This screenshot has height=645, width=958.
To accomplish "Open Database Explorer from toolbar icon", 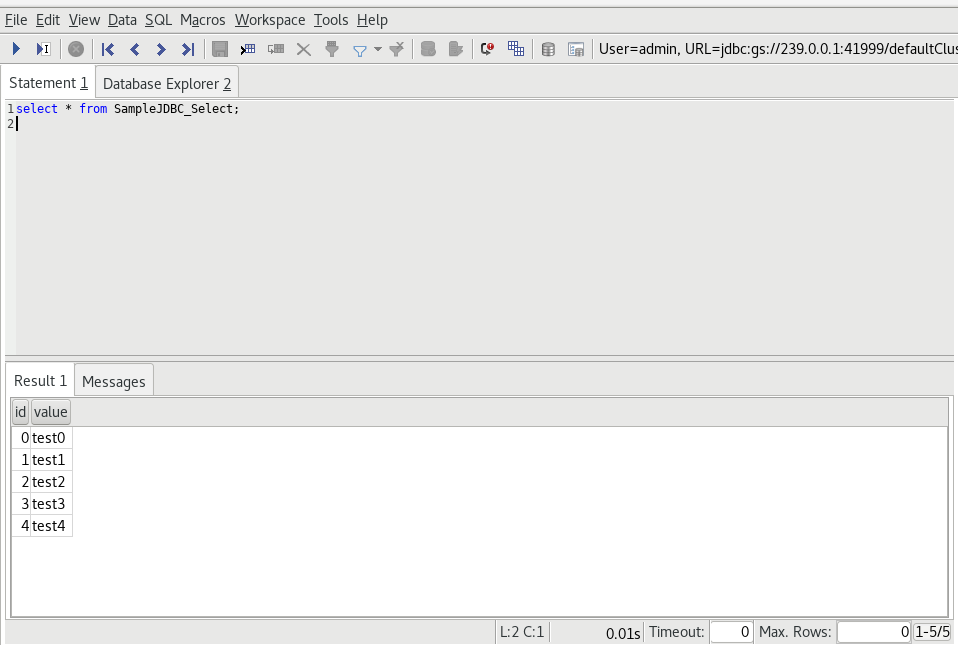I will pyautogui.click(x=548, y=49).
